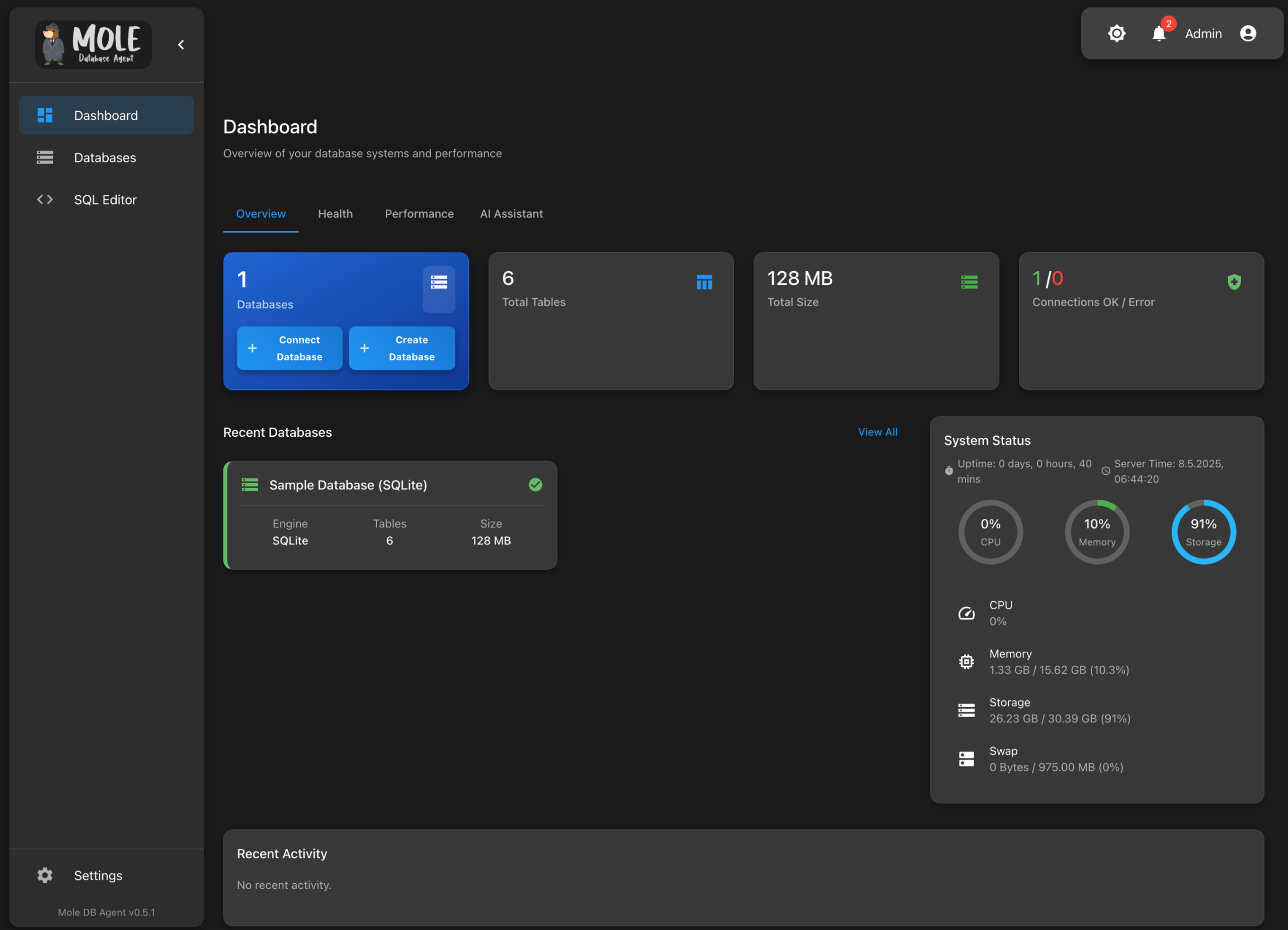This screenshot has width=1288, height=930.
Task: Click the 91% Storage circular gauge
Action: 1203,532
